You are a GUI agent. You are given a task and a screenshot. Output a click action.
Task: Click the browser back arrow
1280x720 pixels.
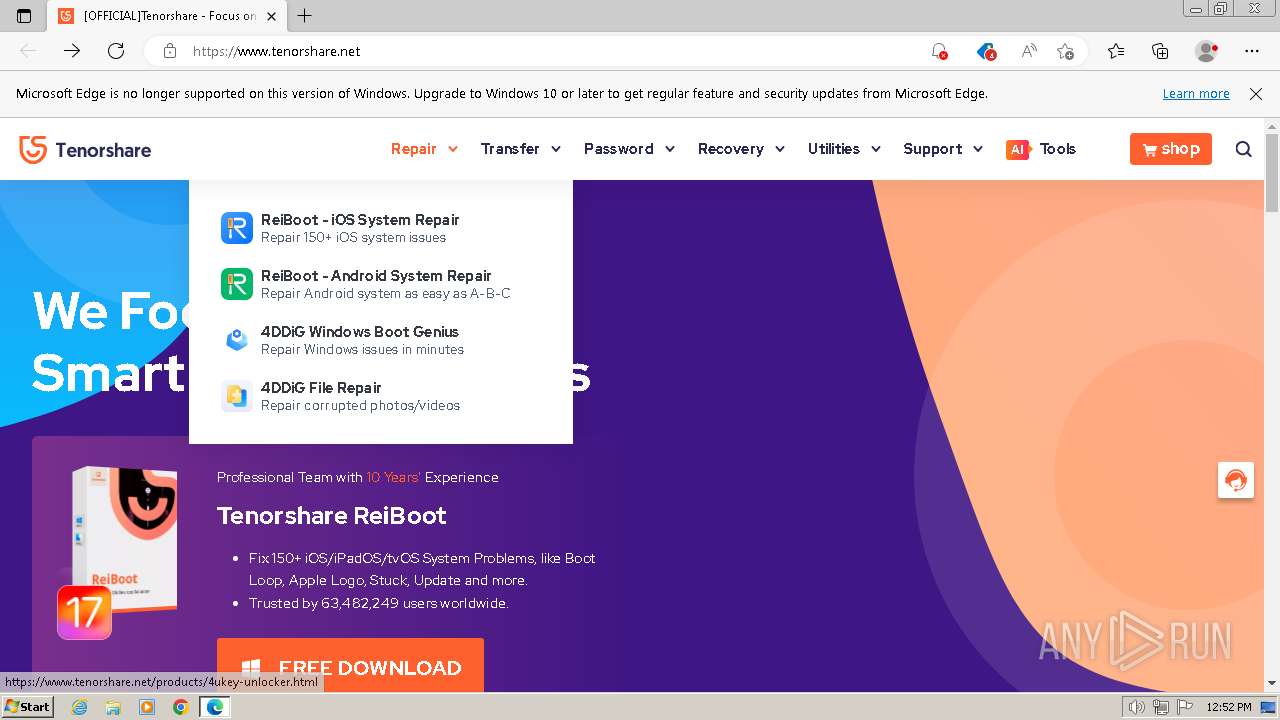click(x=29, y=51)
